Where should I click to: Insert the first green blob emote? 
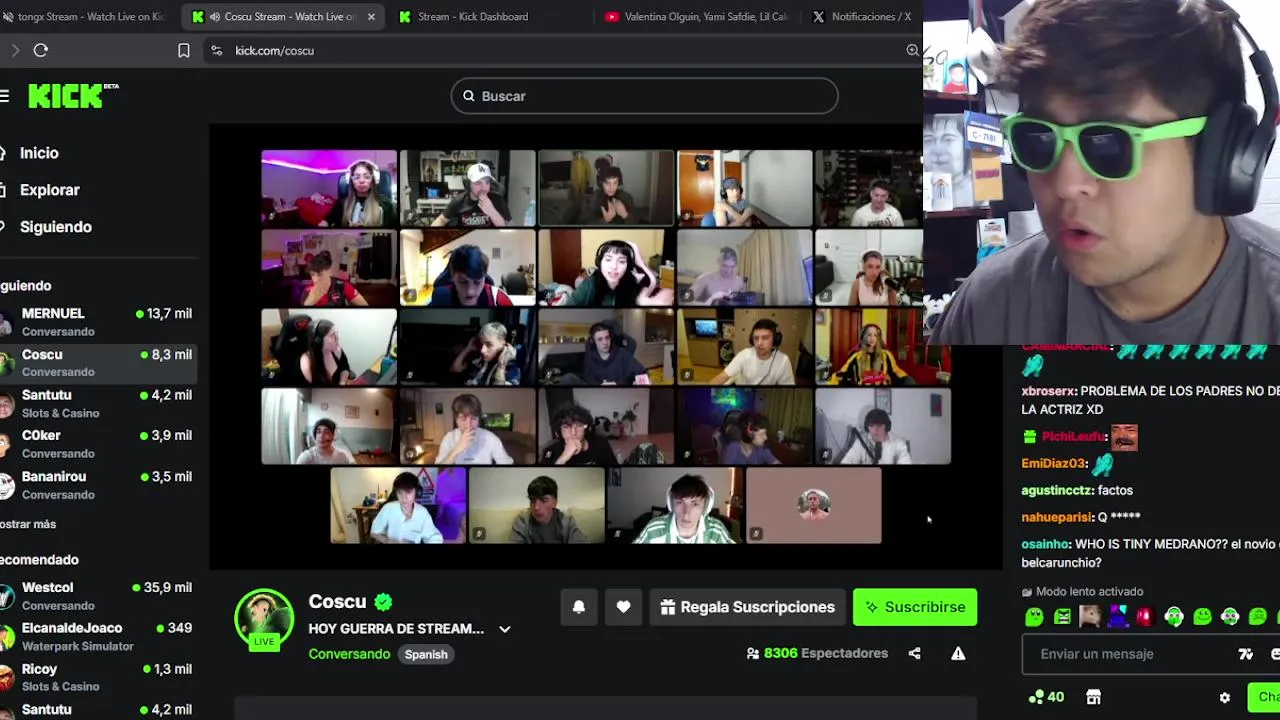pos(1034,617)
